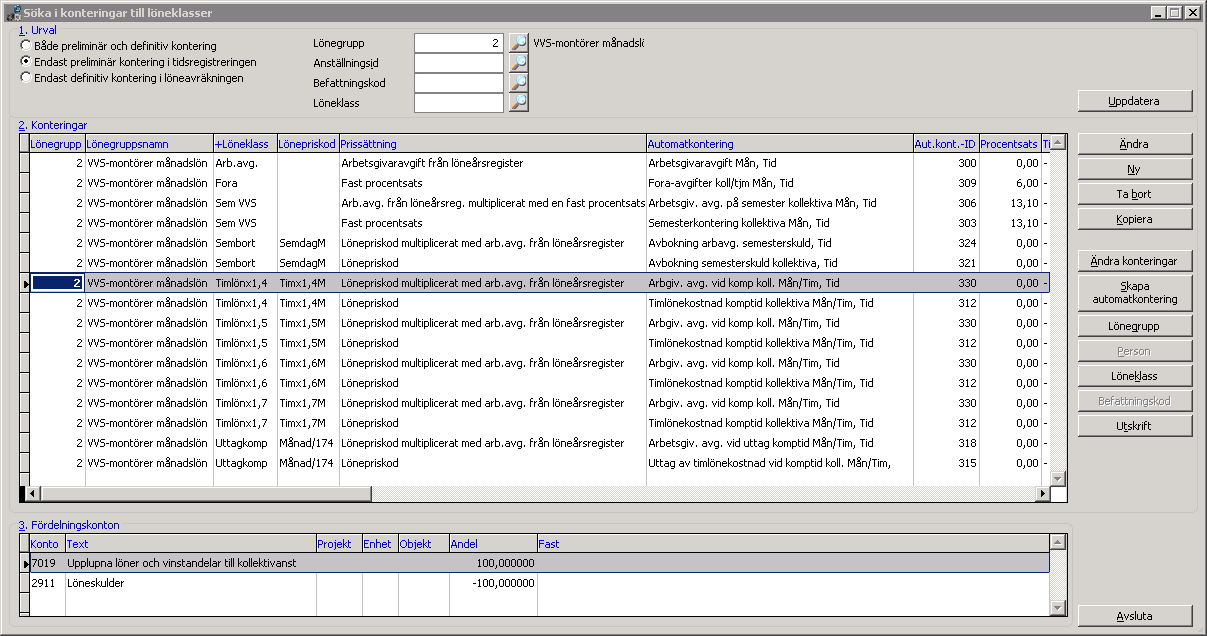Click the 'Arbetsgivaravgift från löneårsregister' Prissättning cell
The height and width of the screenshot is (636, 1207).
tap(493, 163)
